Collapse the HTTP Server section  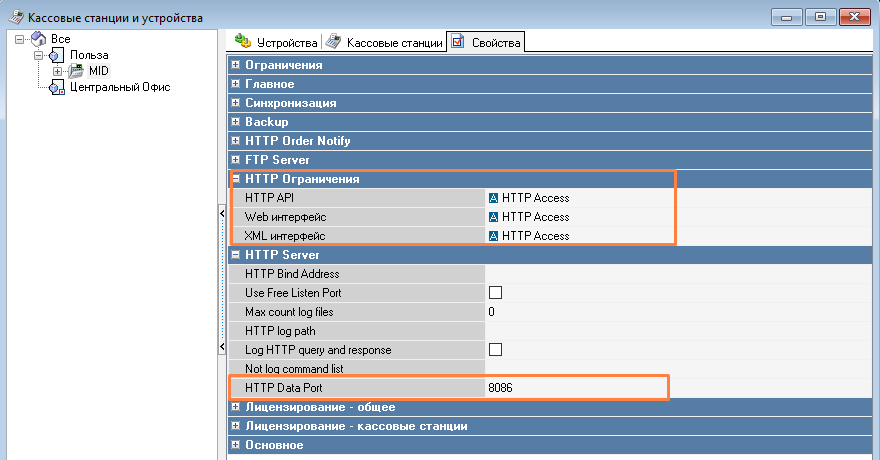click(x=236, y=255)
